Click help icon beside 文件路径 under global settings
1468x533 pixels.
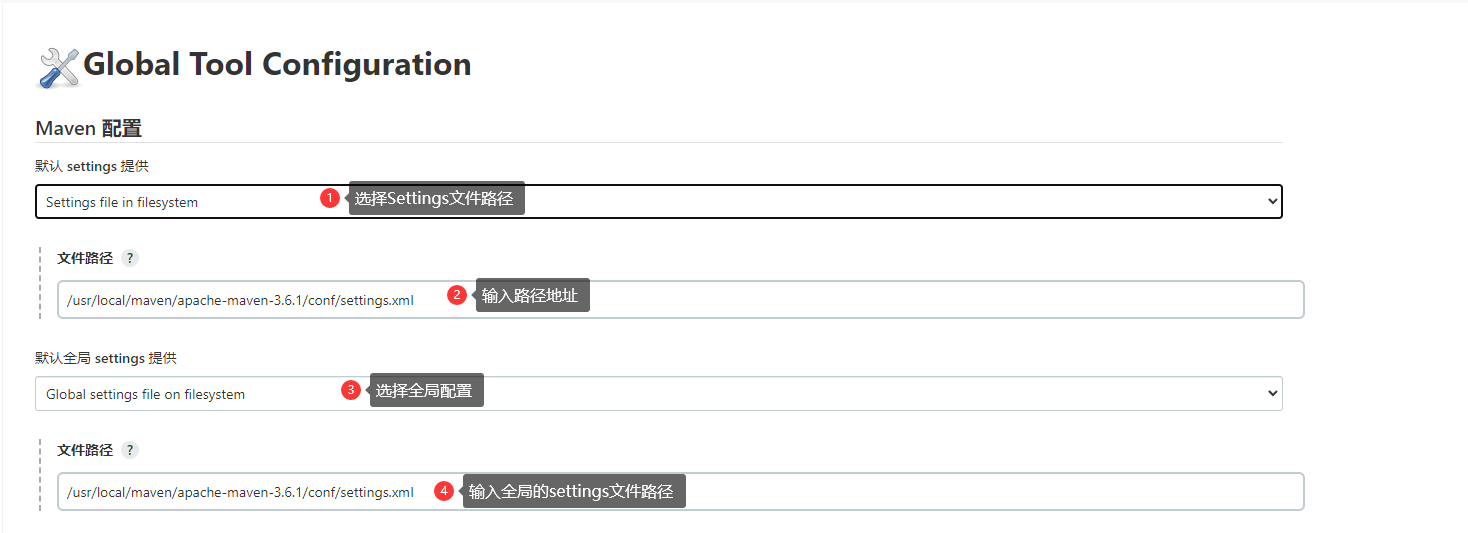(x=130, y=450)
